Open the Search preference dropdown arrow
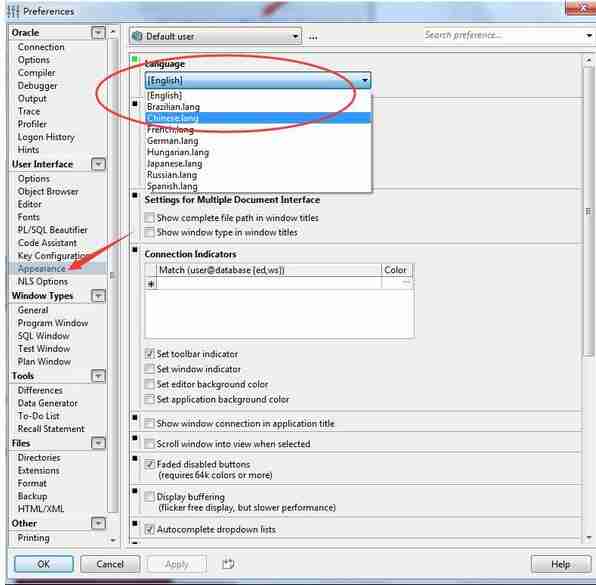 (588, 35)
